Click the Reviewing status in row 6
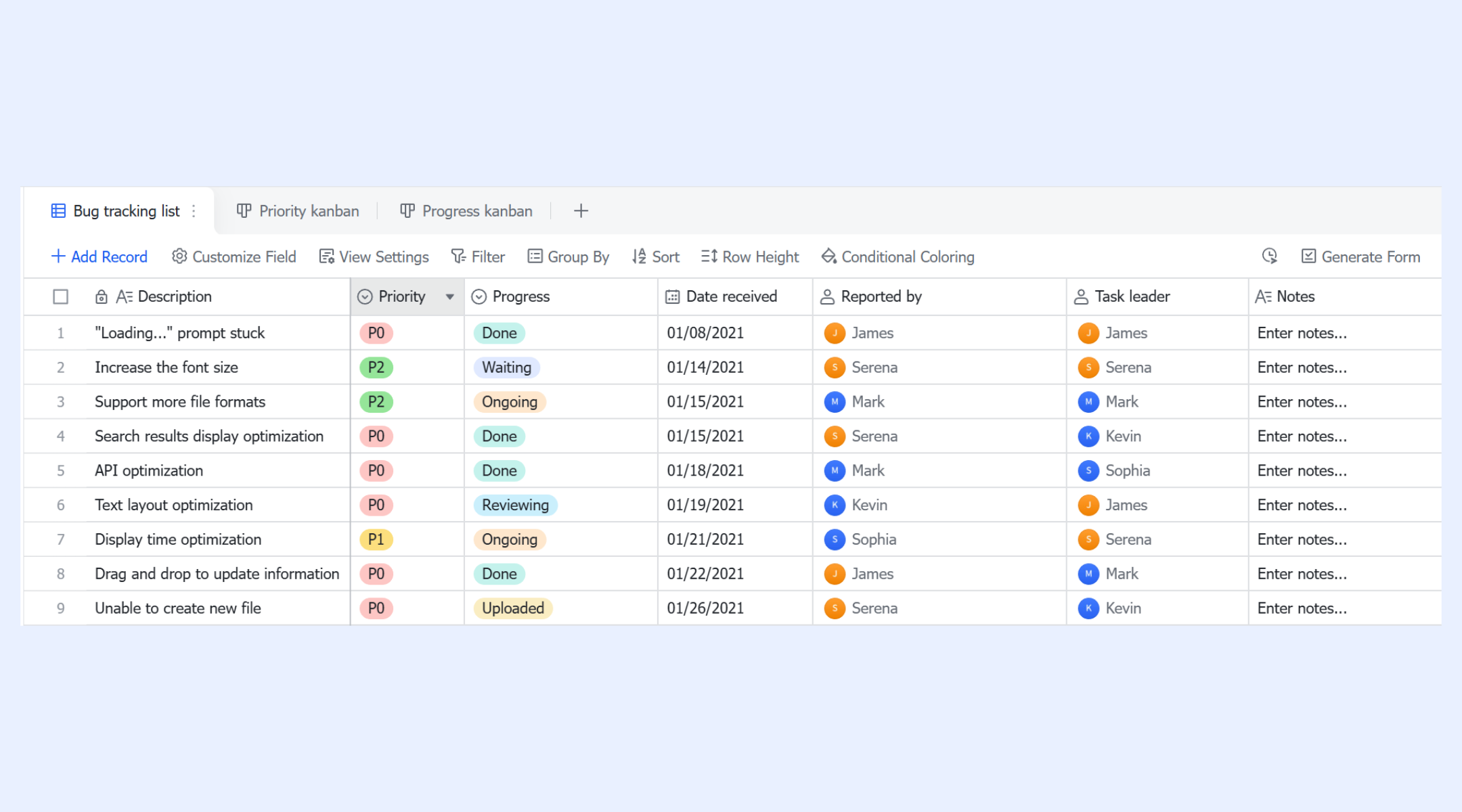Screen dimensions: 1462x812 (x=515, y=505)
